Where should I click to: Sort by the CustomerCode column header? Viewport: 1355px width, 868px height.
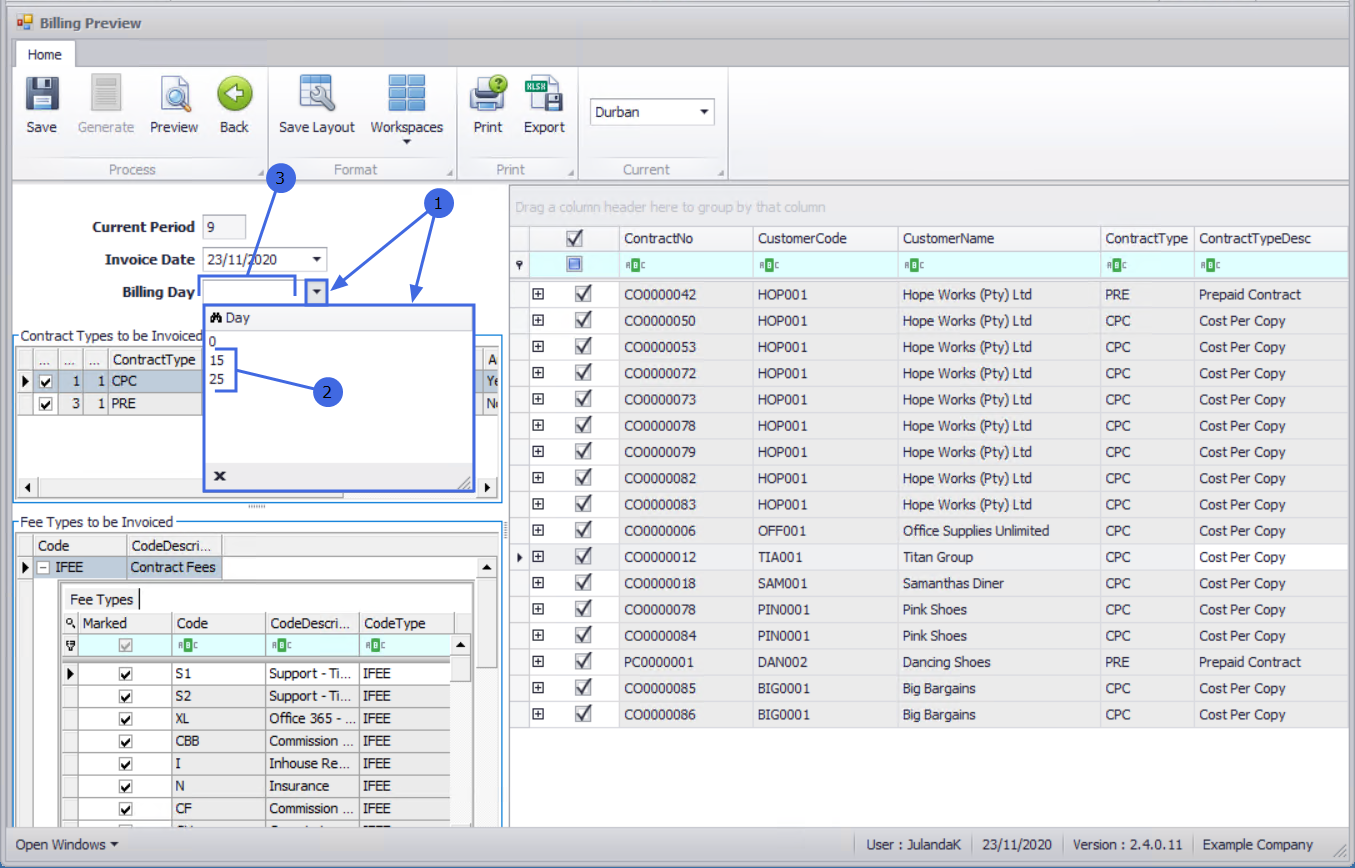pos(826,239)
